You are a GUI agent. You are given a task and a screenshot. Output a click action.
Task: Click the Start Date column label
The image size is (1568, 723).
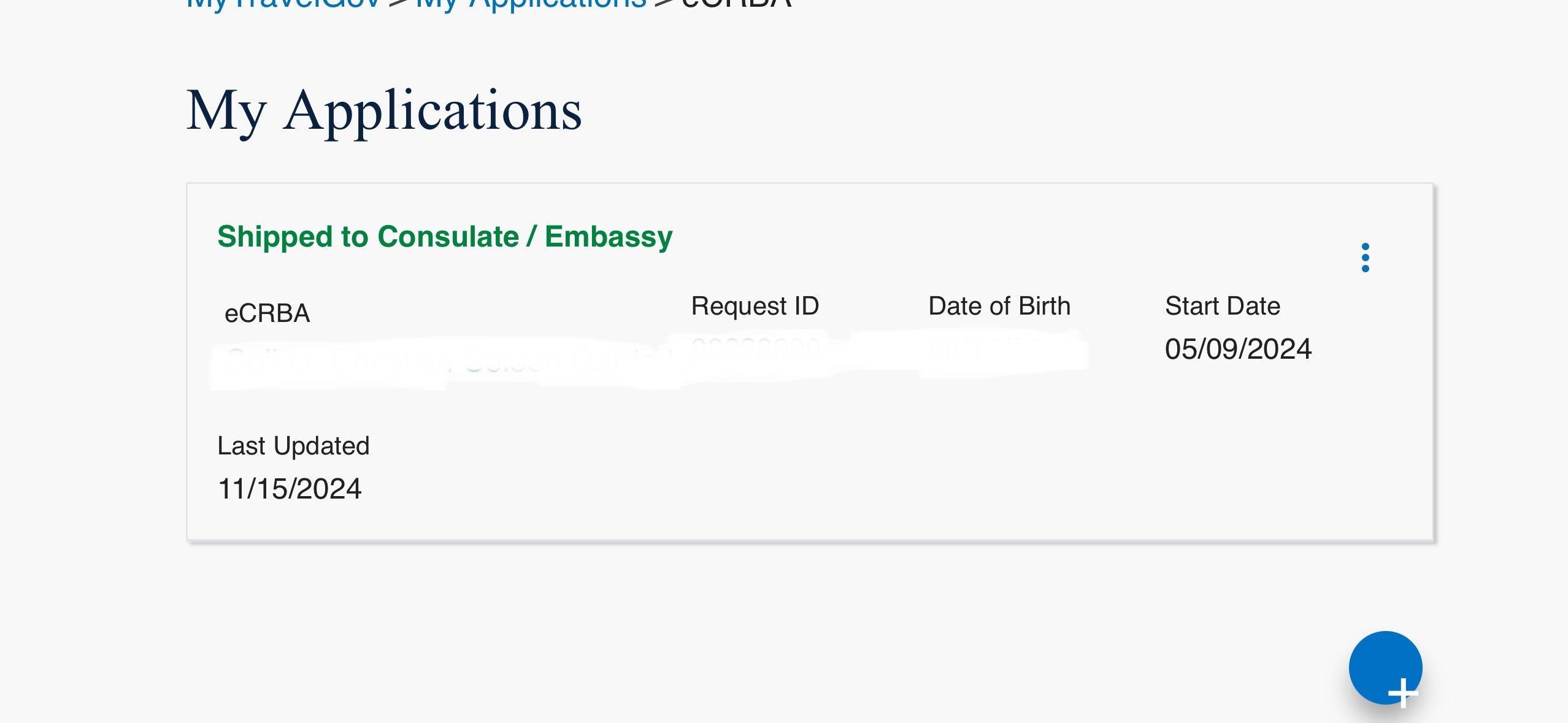[1223, 306]
